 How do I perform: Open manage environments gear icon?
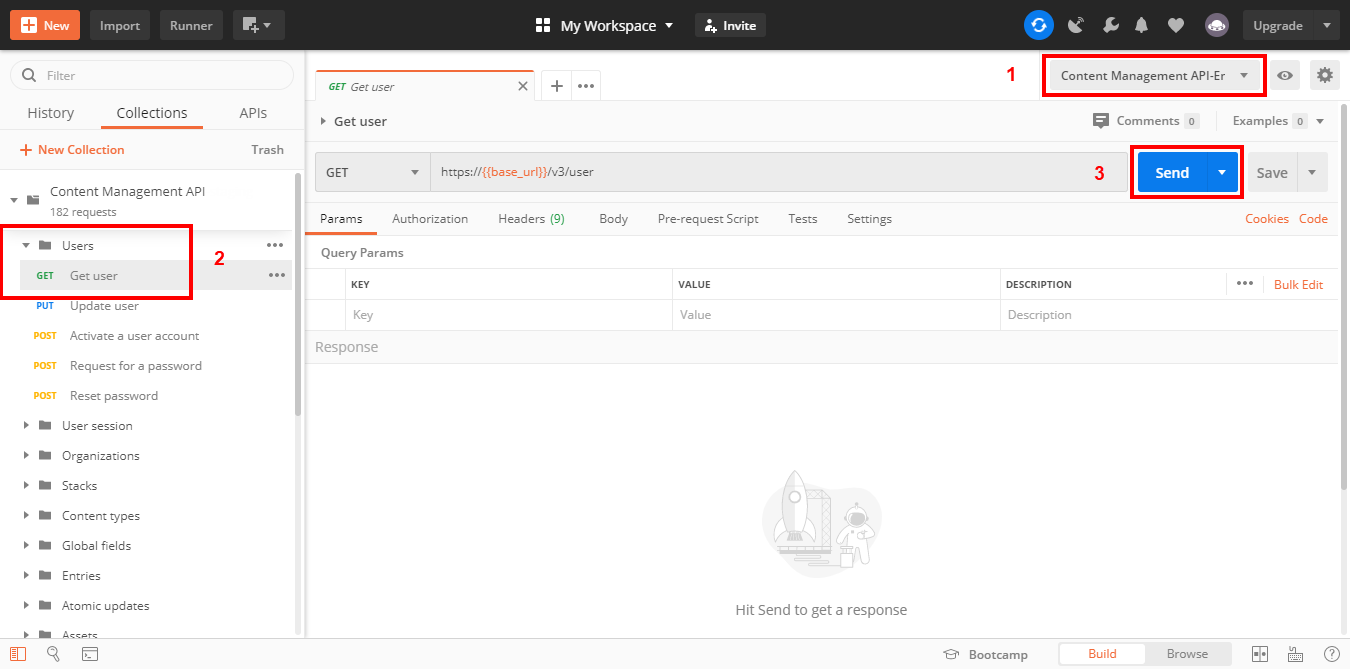click(1325, 75)
